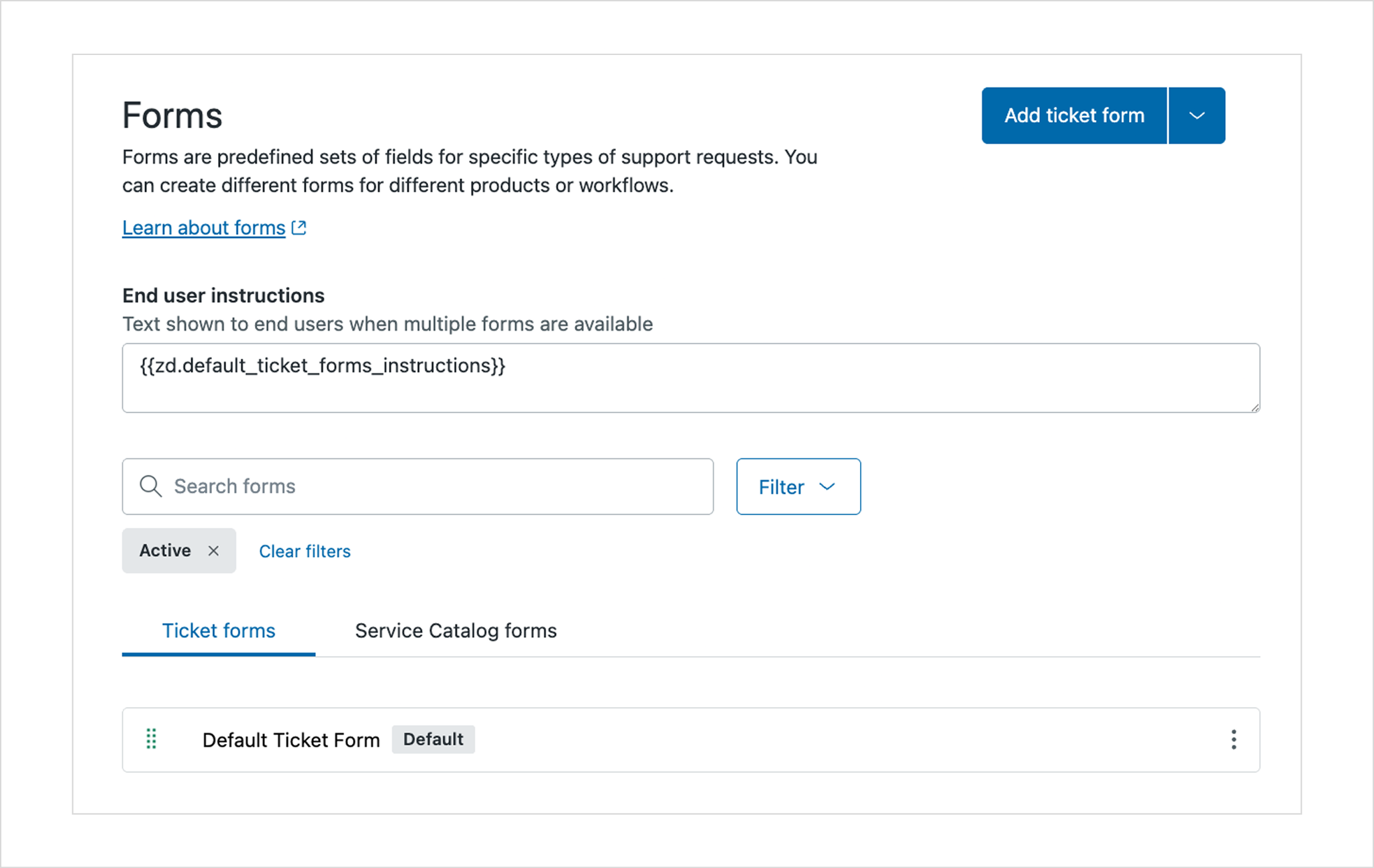Open the Filter dropdown
The height and width of the screenshot is (868, 1374).
click(x=798, y=487)
